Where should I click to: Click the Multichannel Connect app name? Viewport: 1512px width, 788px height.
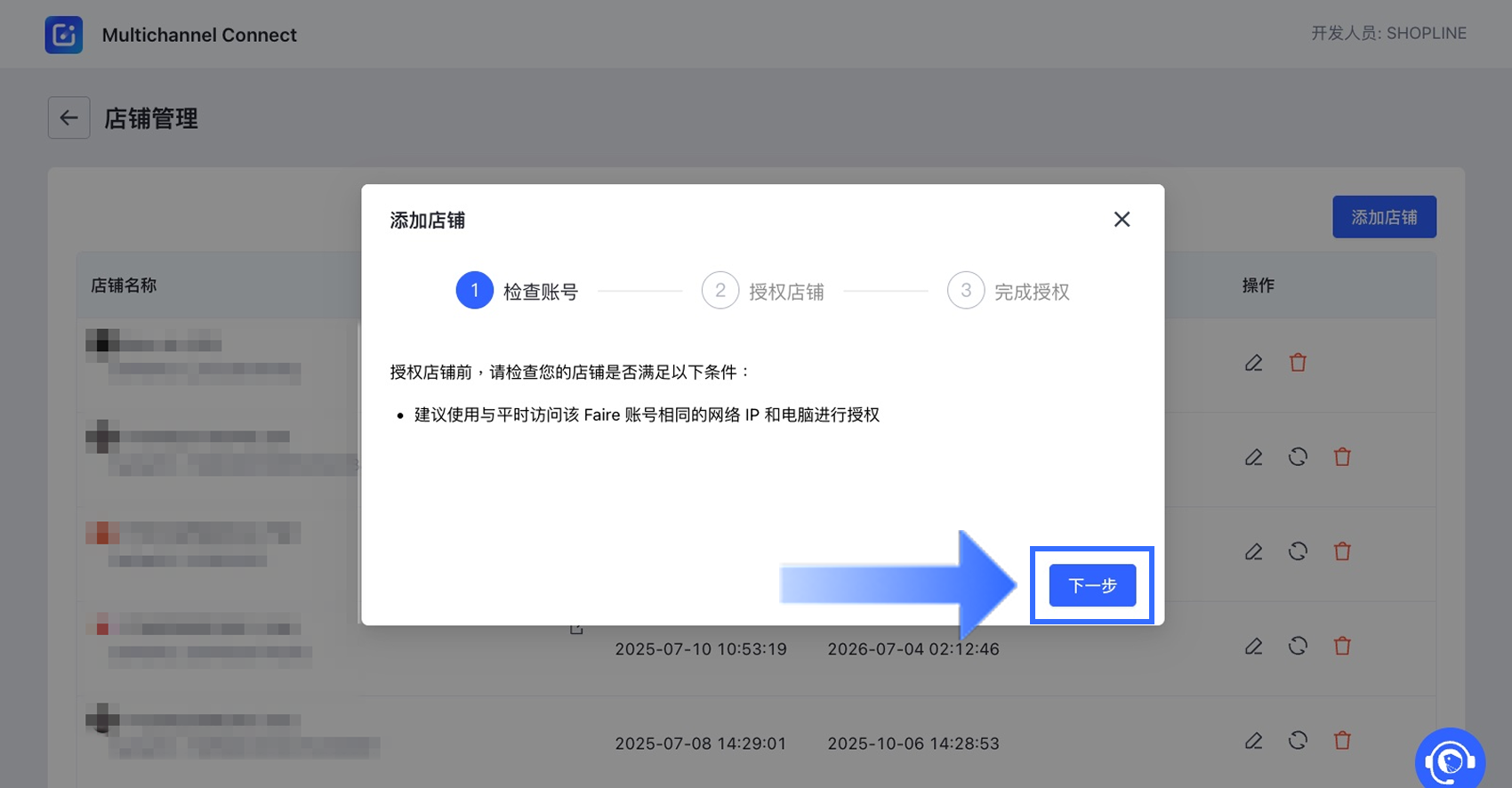pyautogui.click(x=199, y=35)
